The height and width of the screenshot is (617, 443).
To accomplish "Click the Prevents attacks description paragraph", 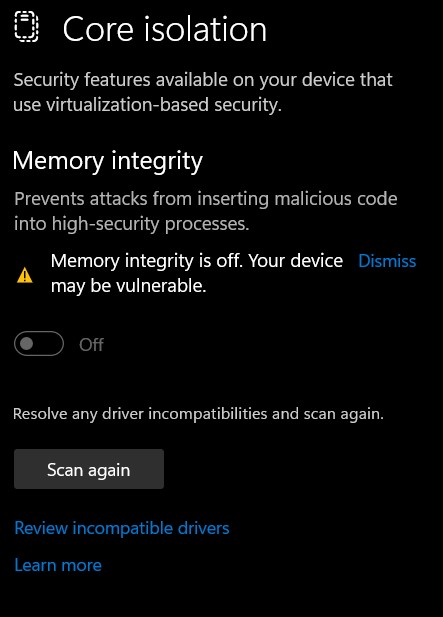I will point(205,211).
